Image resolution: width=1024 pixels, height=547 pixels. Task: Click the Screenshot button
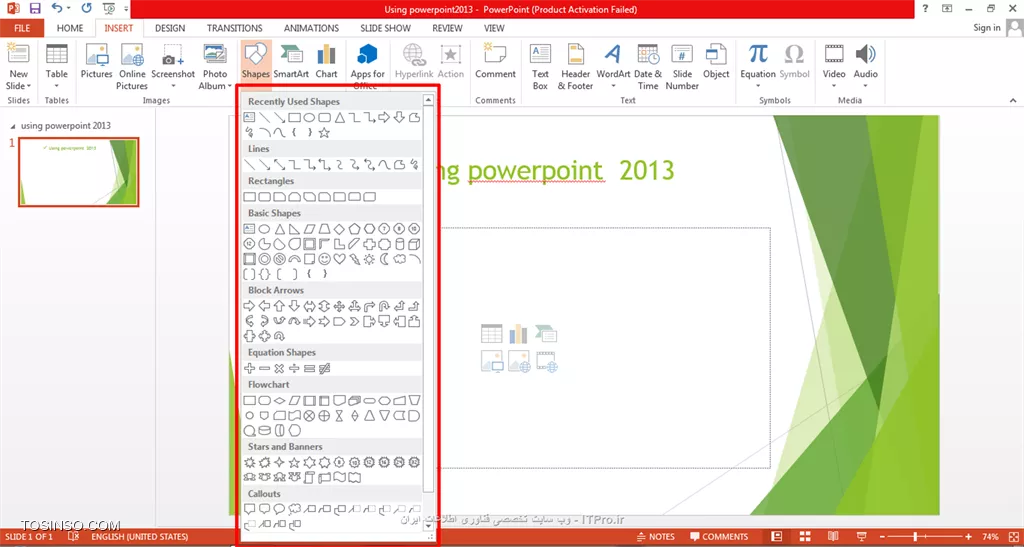coord(173,61)
